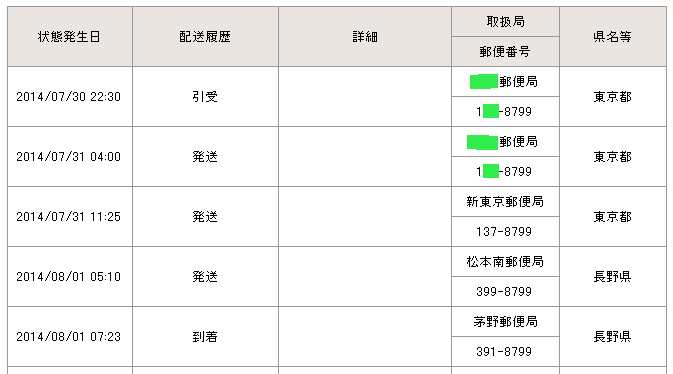Screen dimensions: 673x374
Task: Click the 取扱局 header cell
Action: click(x=505, y=21)
